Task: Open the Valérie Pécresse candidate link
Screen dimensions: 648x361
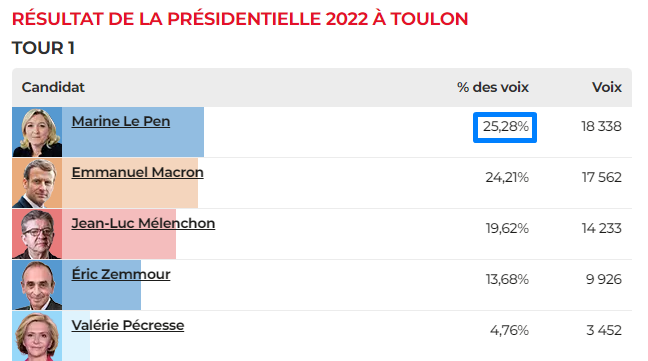Action: (128, 325)
